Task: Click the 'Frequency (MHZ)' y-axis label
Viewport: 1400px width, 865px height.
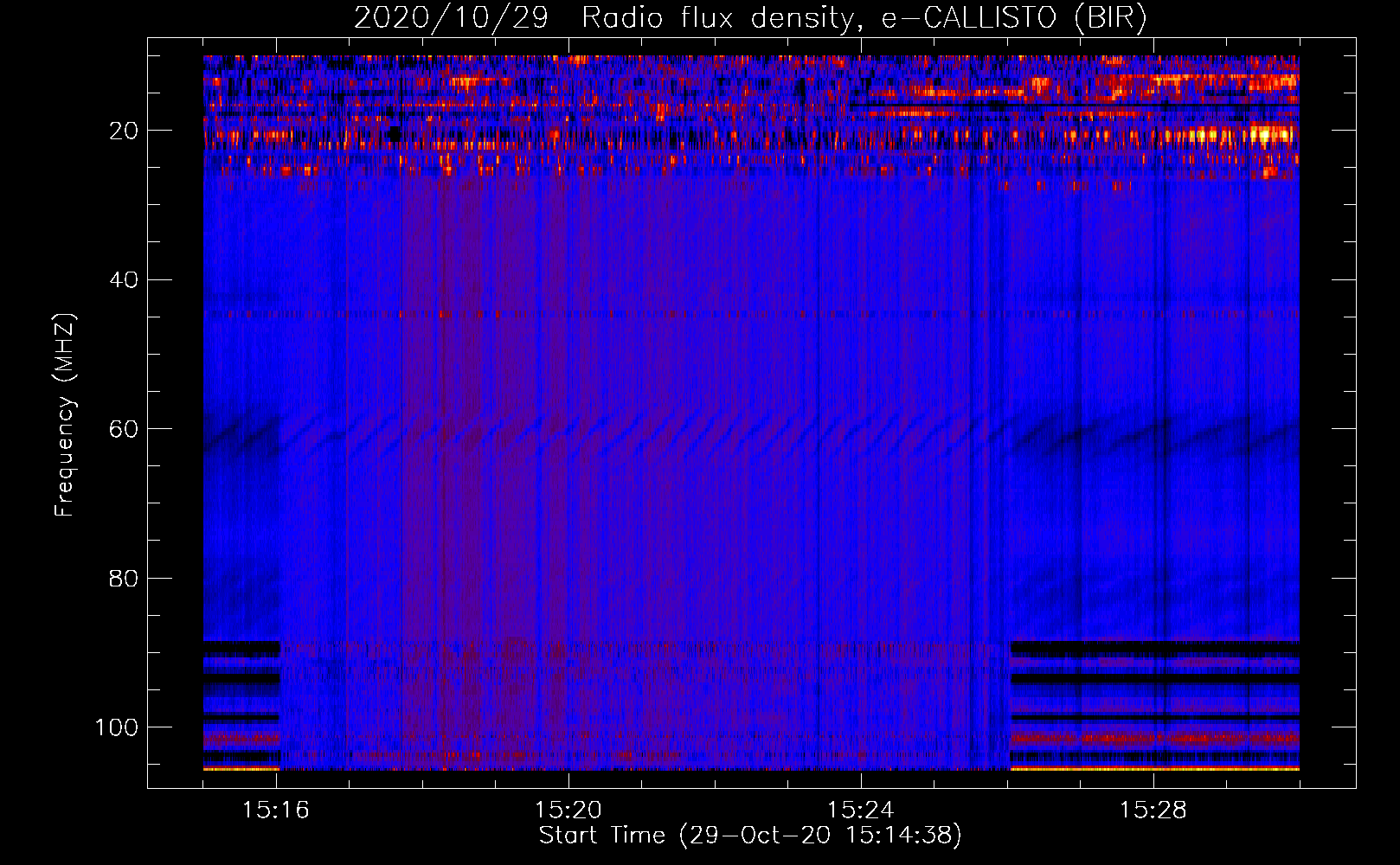Action: [65, 414]
